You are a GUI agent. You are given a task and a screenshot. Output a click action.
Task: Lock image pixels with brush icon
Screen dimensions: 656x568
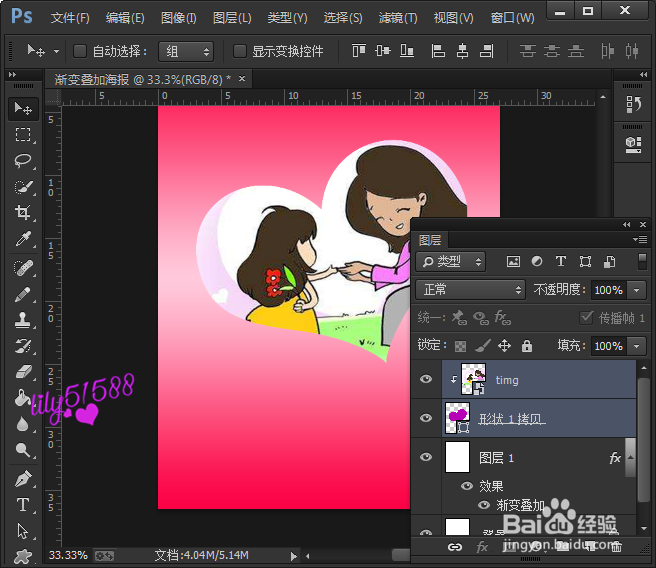[482, 346]
